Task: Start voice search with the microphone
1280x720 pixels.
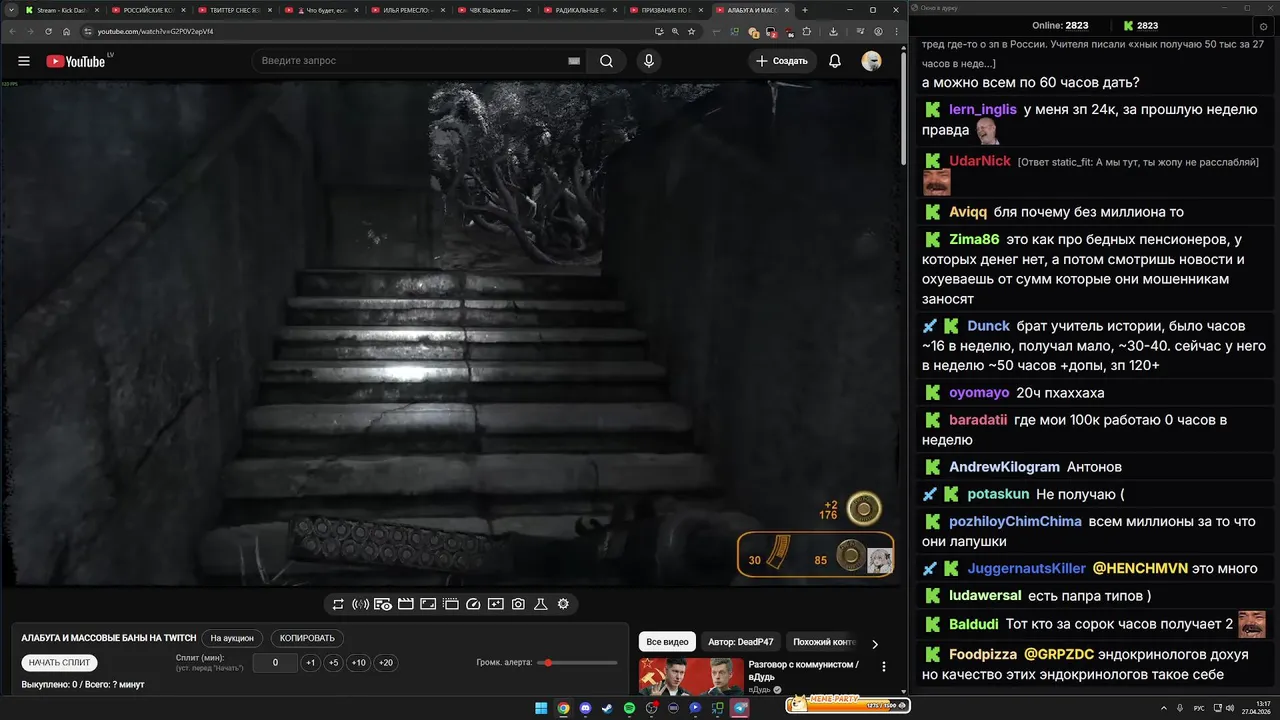Action: click(x=649, y=61)
